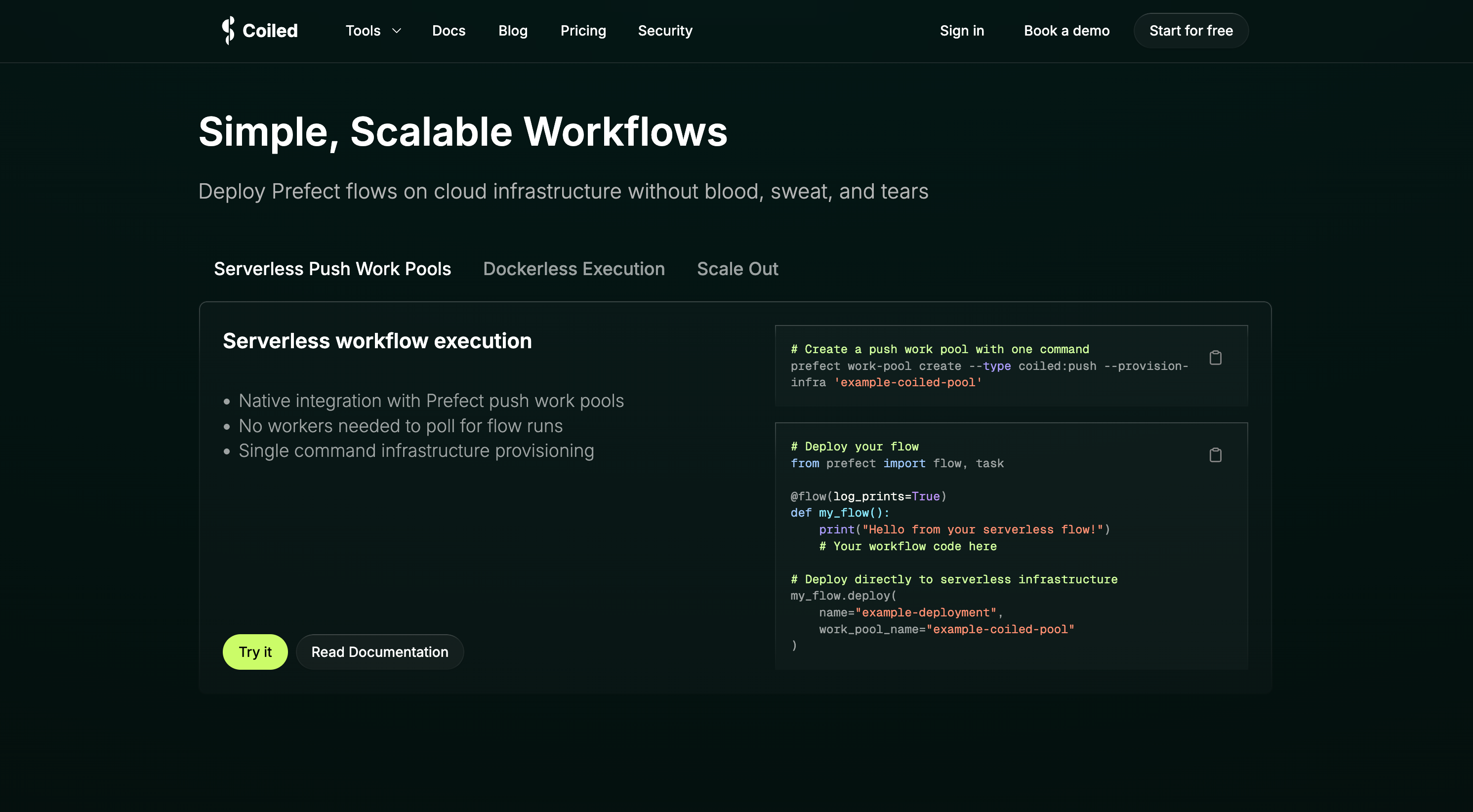
Task: Click '# Deploy directly to serverless infrastructure' comment
Action: (x=954, y=579)
